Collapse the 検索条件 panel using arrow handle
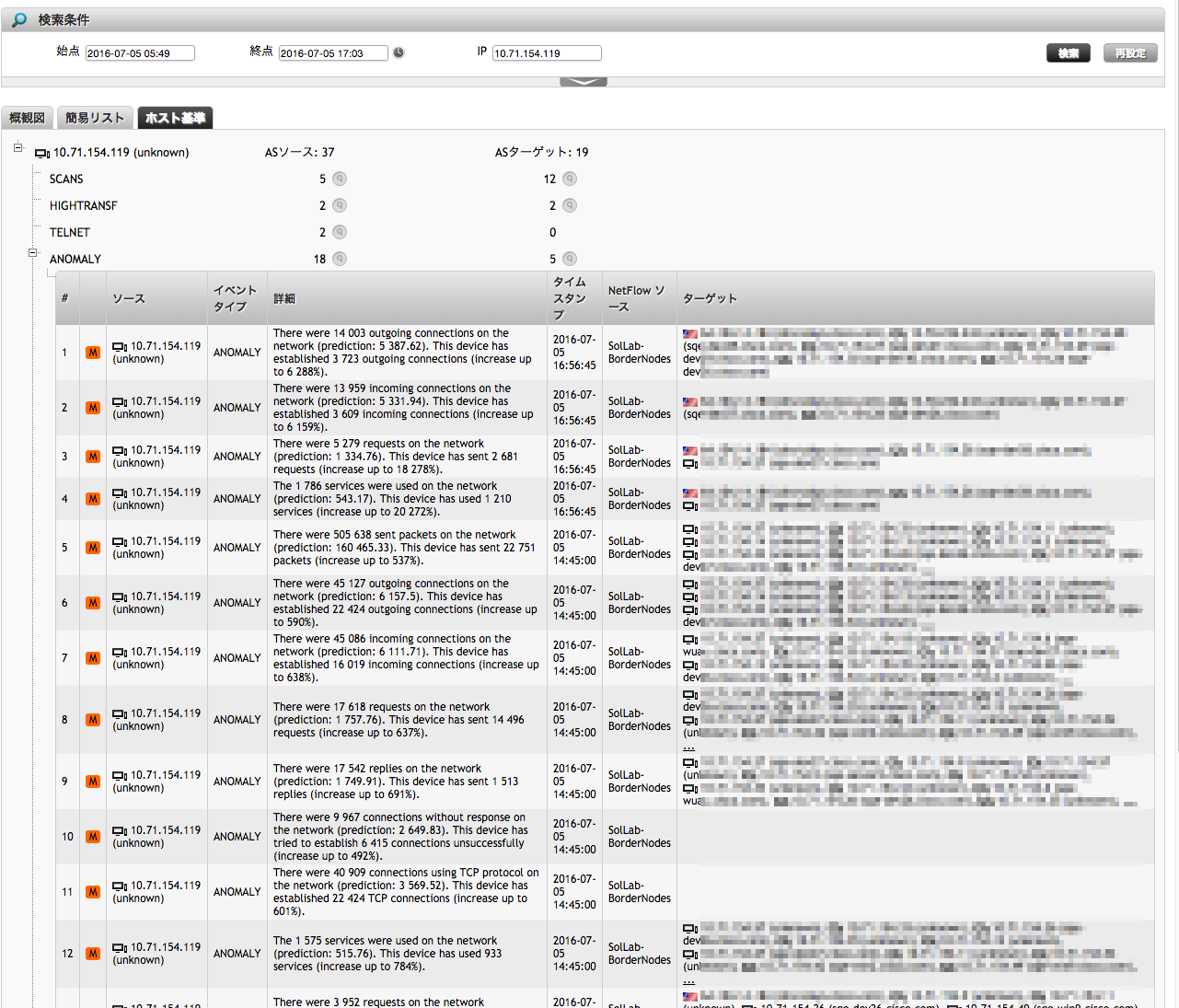The height and width of the screenshot is (1008, 1179). click(x=583, y=82)
